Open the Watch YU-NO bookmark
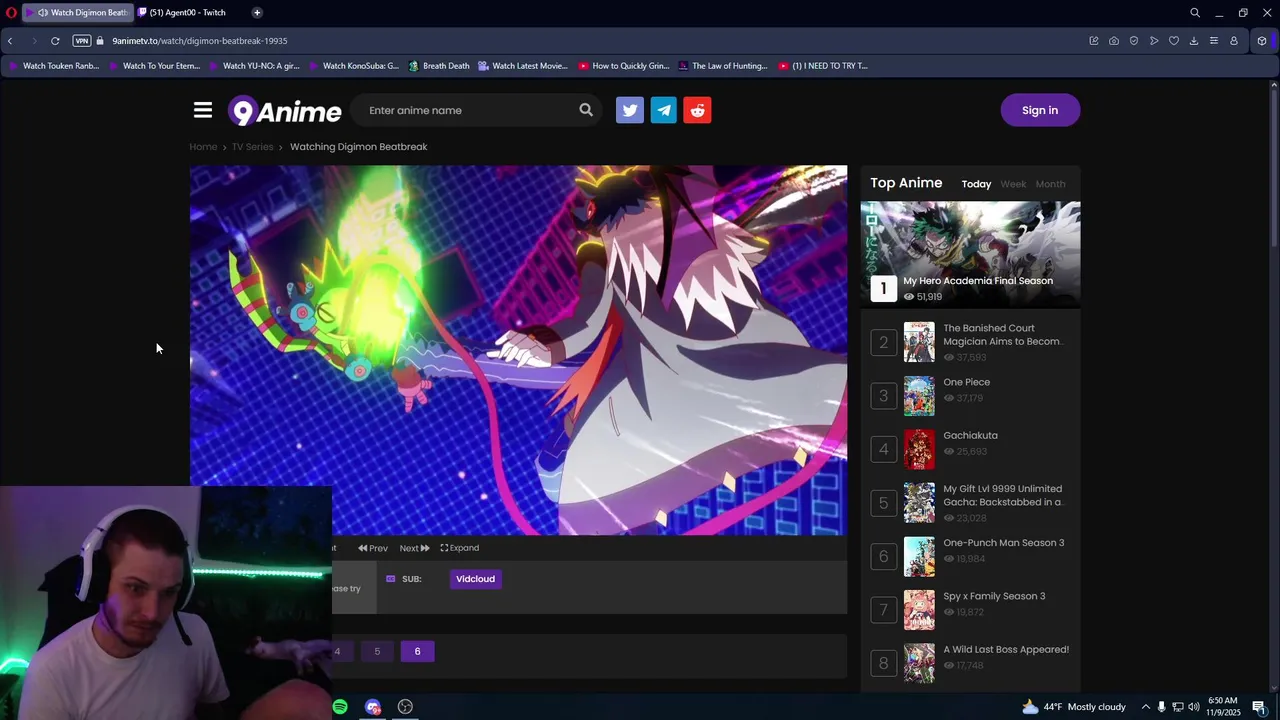The height and width of the screenshot is (720, 1280). point(254,66)
